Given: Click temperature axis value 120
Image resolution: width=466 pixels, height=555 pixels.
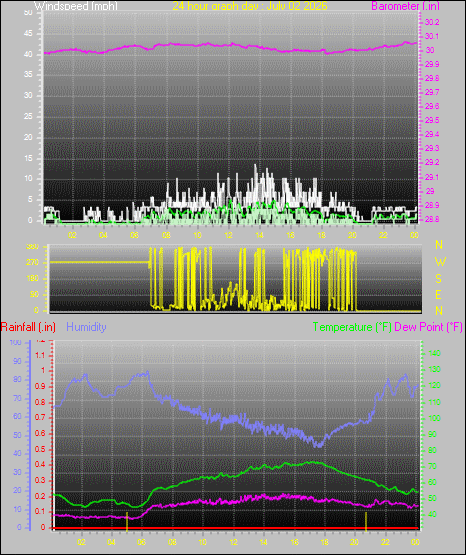Looking at the screenshot, I should coord(435,386).
